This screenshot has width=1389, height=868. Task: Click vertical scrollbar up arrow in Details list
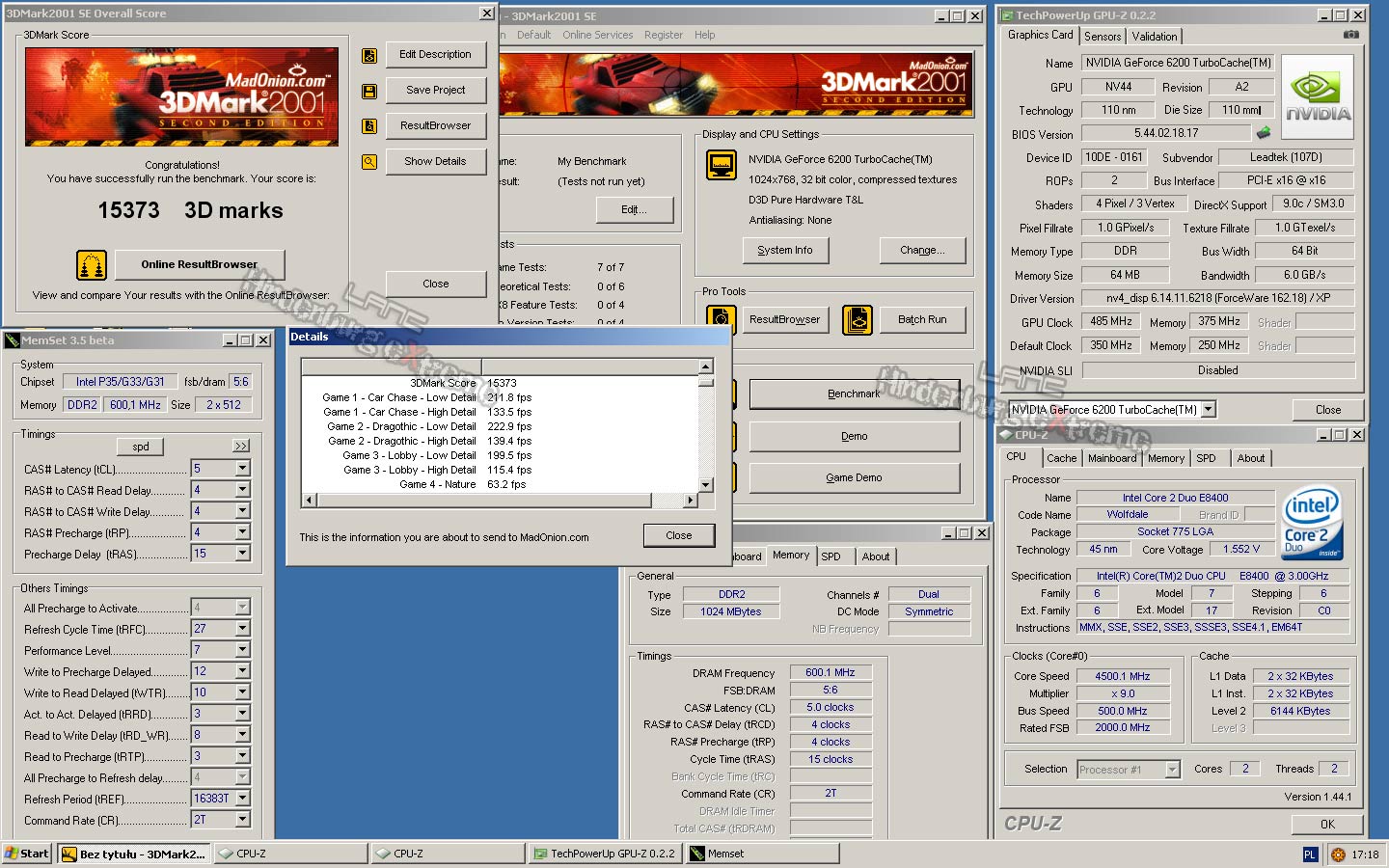click(x=706, y=366)
